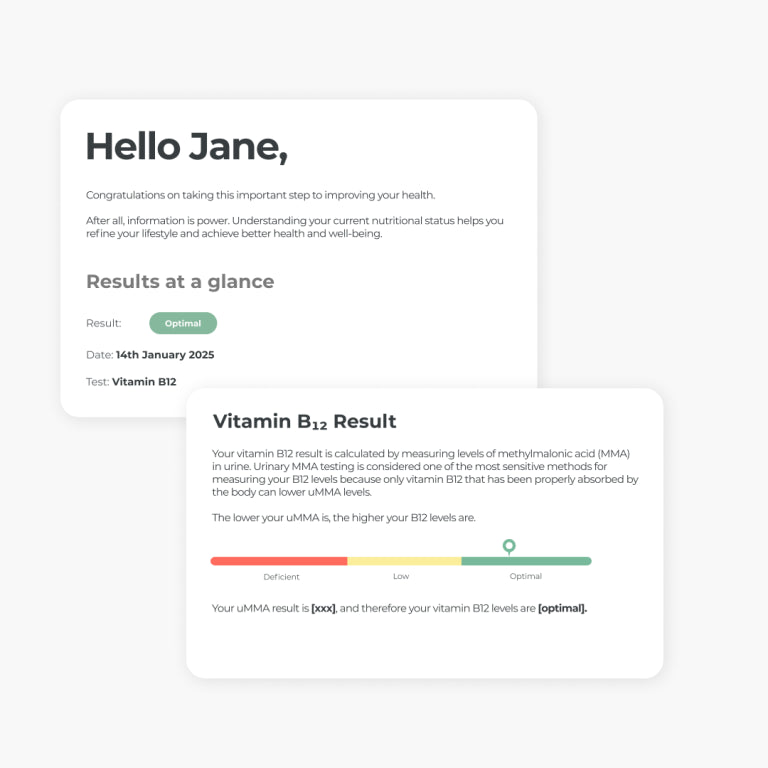Click the bold "[optimal]." text
Image resolution: width=768 pixels, height=768 pixels.
point(562,608)
